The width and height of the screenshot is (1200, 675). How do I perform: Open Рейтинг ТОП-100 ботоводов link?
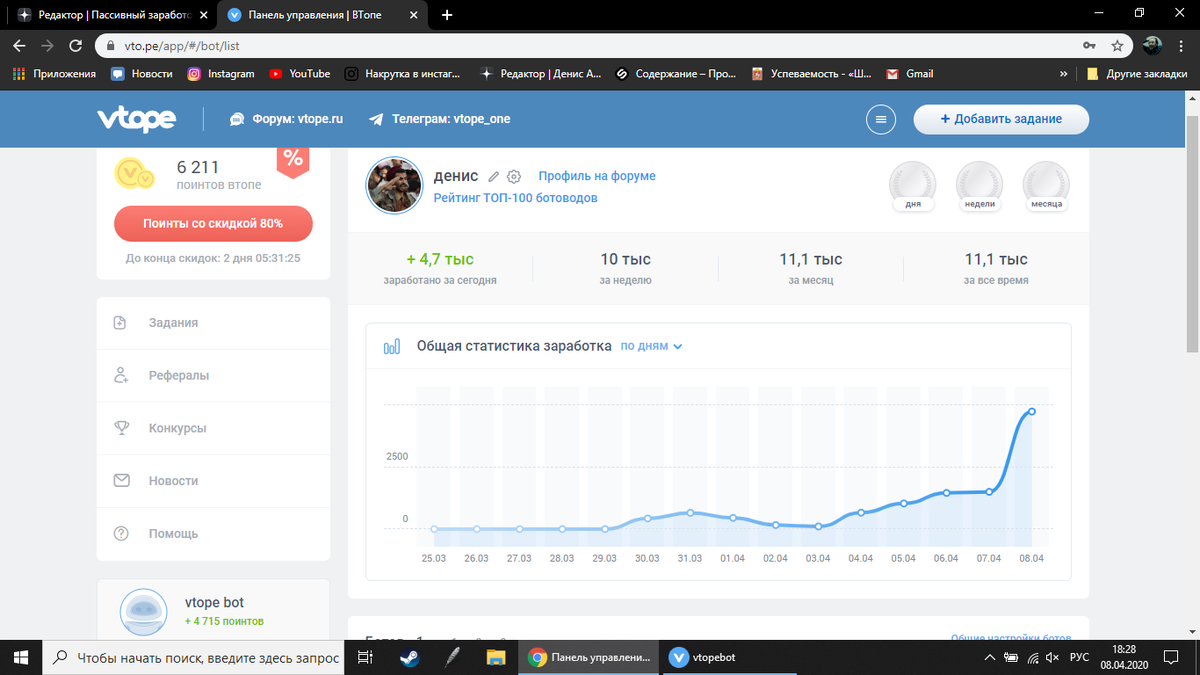click(516, 198)
